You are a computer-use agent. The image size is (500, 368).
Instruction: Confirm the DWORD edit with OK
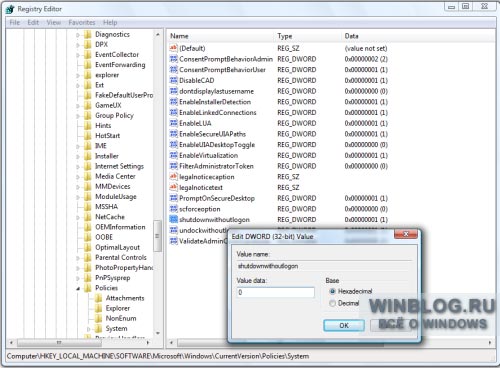click(x=344, y=325)
